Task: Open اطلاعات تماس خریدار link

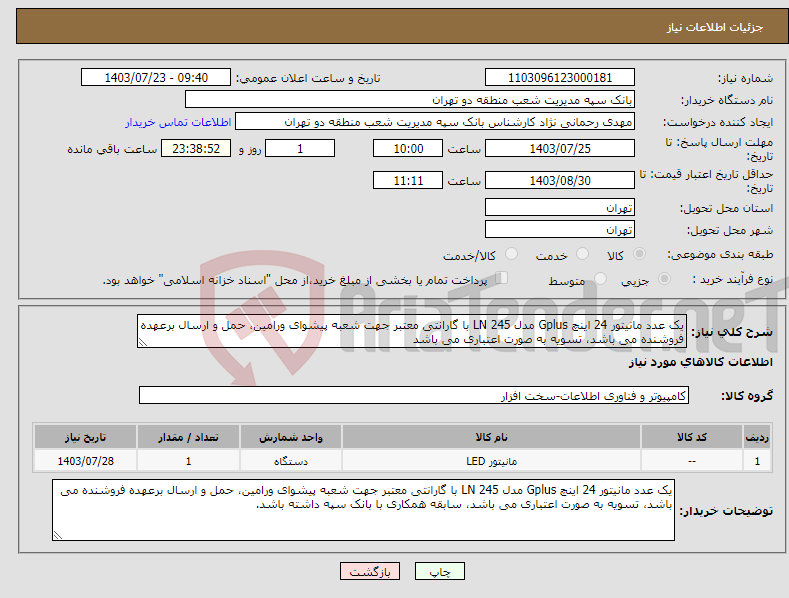Action: pos(178,122)
